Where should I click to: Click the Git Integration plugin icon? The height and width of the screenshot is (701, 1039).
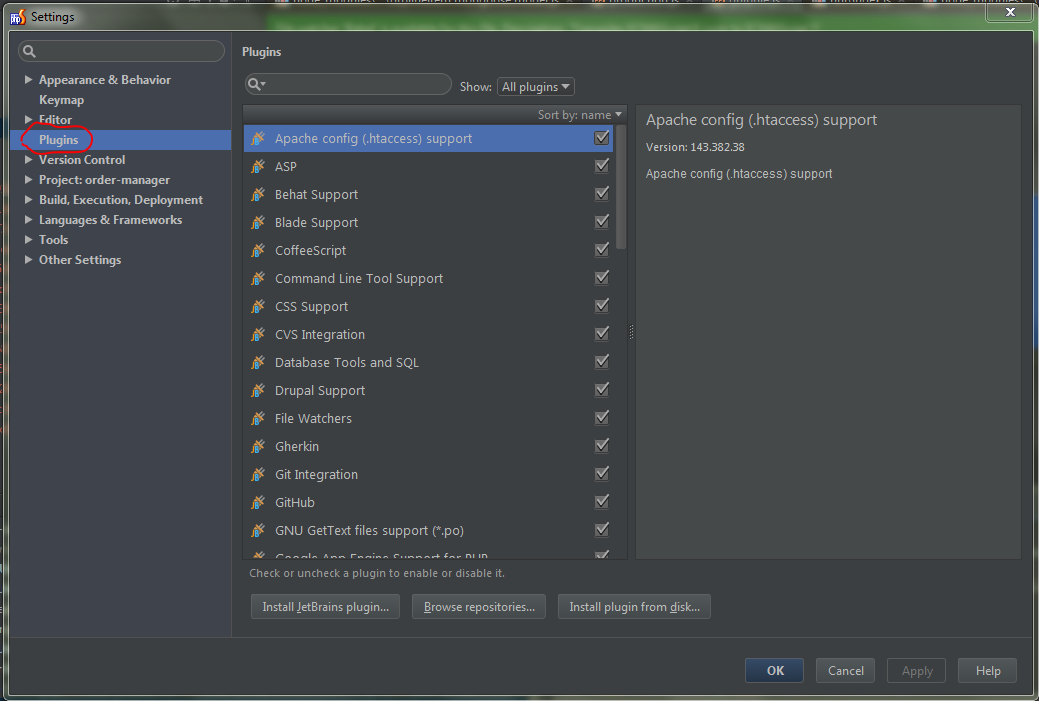pyautogui.click(x=258, y=474)
